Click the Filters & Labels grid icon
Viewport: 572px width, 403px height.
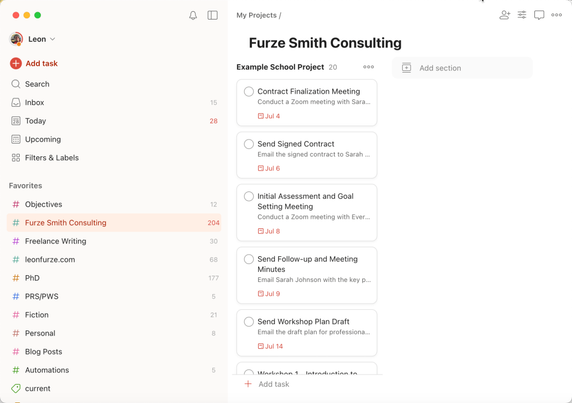pos(16,158)
